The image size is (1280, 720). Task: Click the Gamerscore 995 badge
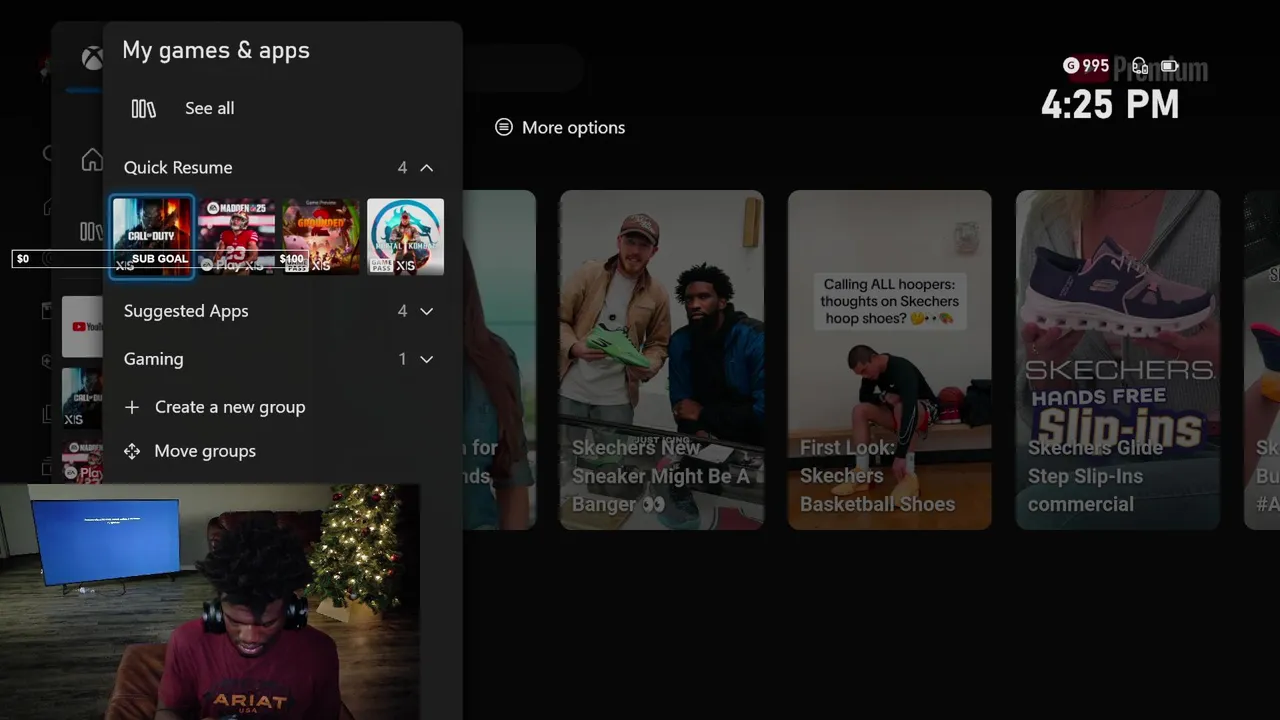[x=1086, y=65]
